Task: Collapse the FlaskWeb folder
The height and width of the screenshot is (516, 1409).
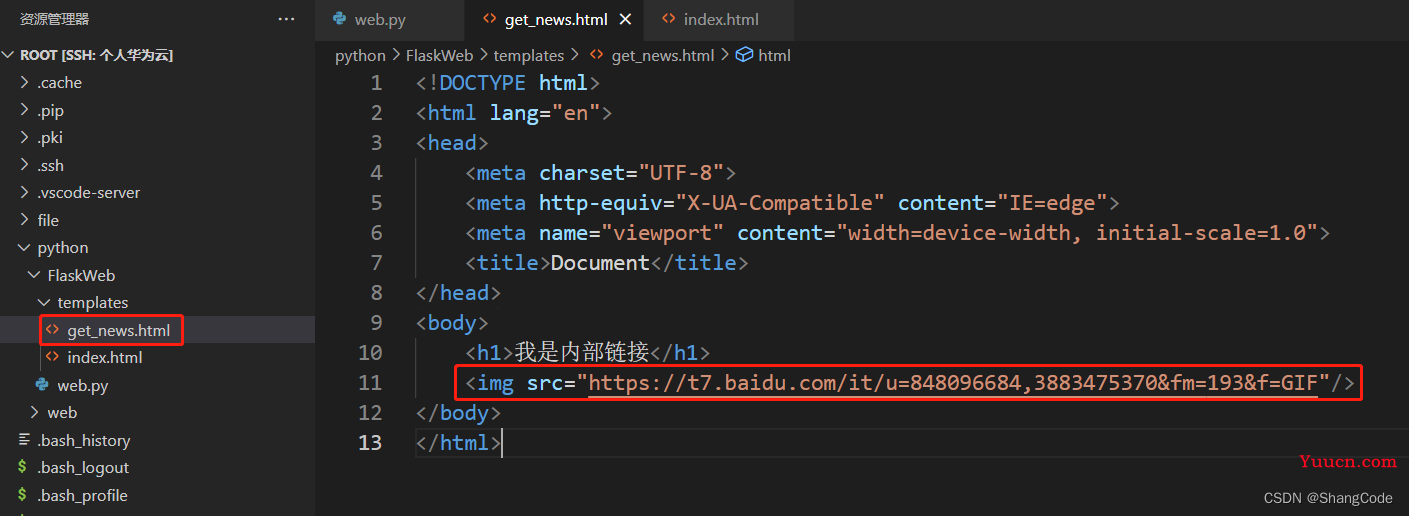Action: point(35,275)
